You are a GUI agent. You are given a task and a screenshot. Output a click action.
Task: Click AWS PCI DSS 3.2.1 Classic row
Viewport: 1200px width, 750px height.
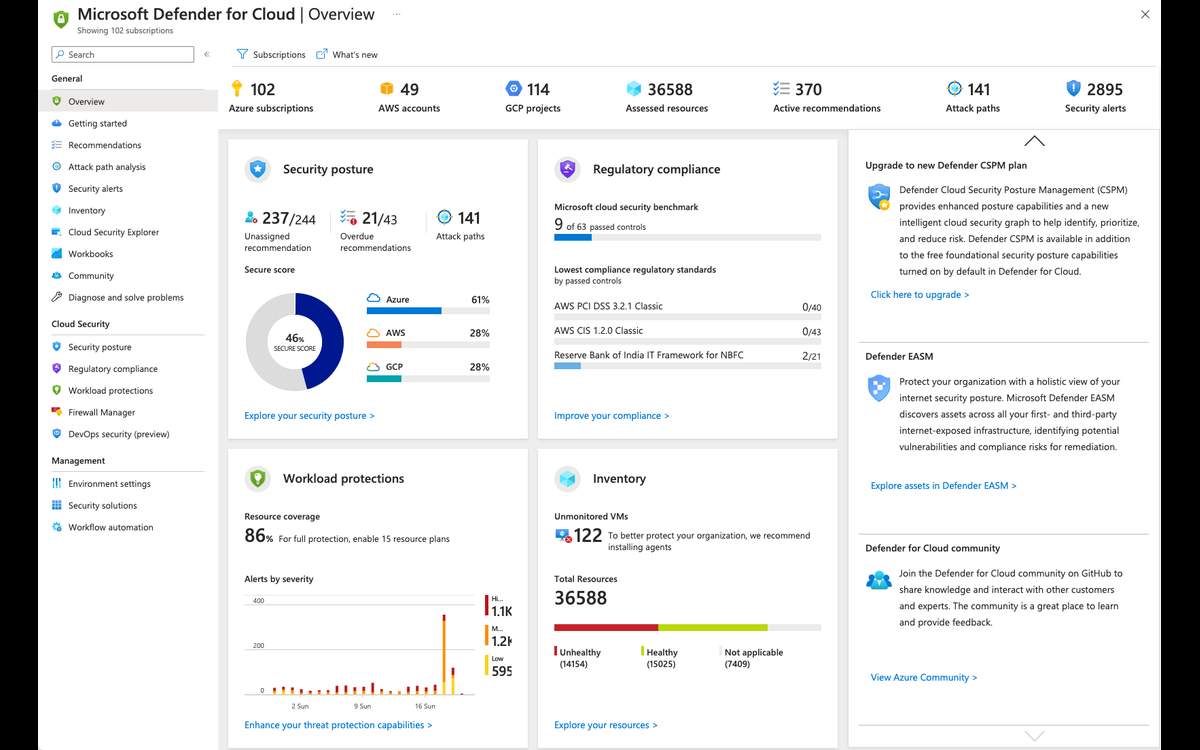[x=687, y=309]
